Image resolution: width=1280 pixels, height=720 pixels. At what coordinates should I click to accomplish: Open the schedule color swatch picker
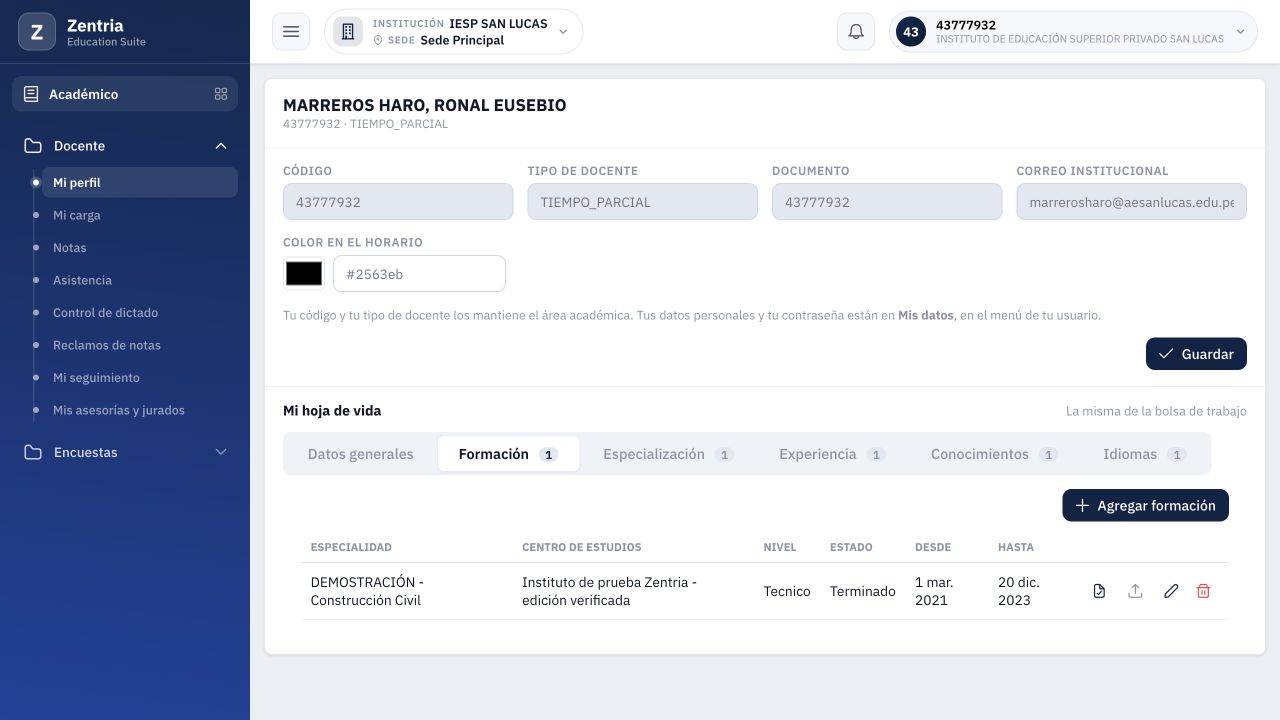click(x=304, y=273)
